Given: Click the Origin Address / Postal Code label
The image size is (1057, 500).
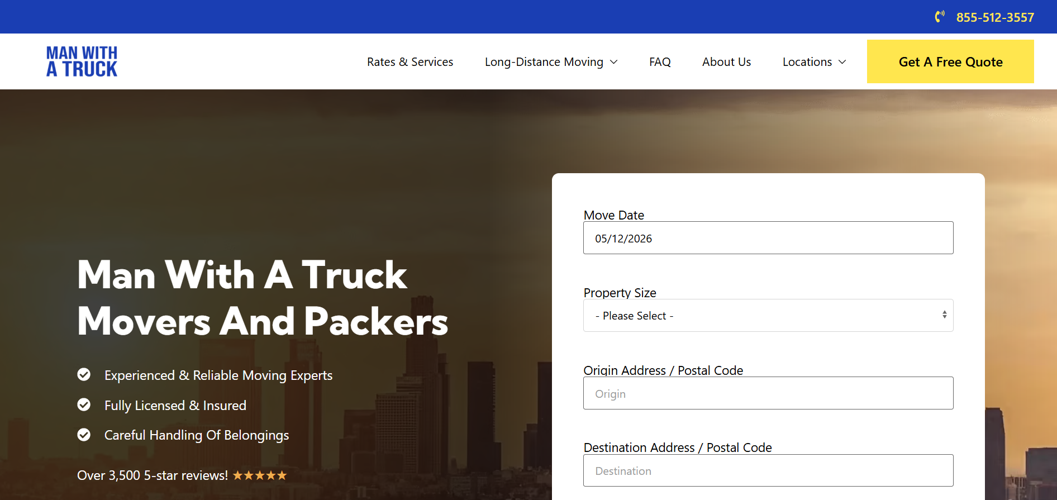Looking at the screenshot, I should pyautogui.click(x=663, y=371).
